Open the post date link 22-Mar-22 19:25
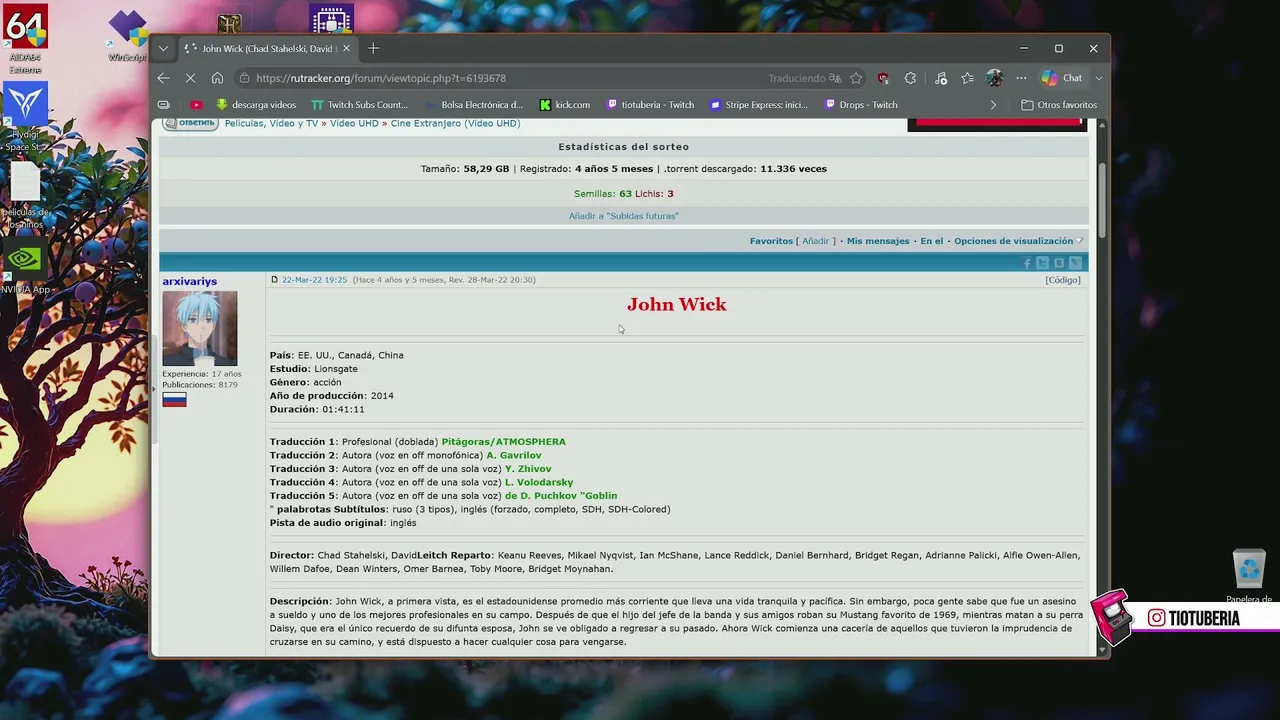Viewport: 1280px width, 720px height. 314,280
